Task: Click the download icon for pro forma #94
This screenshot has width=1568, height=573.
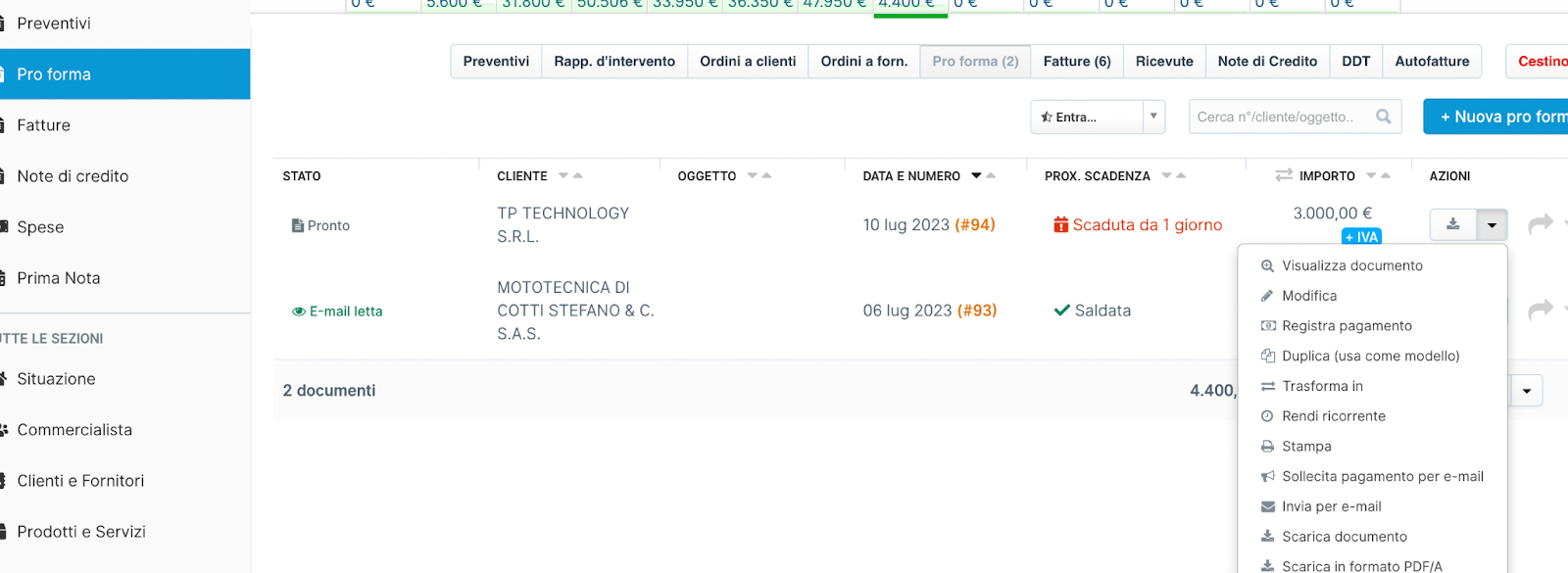Action: [x=1452, y=225]
